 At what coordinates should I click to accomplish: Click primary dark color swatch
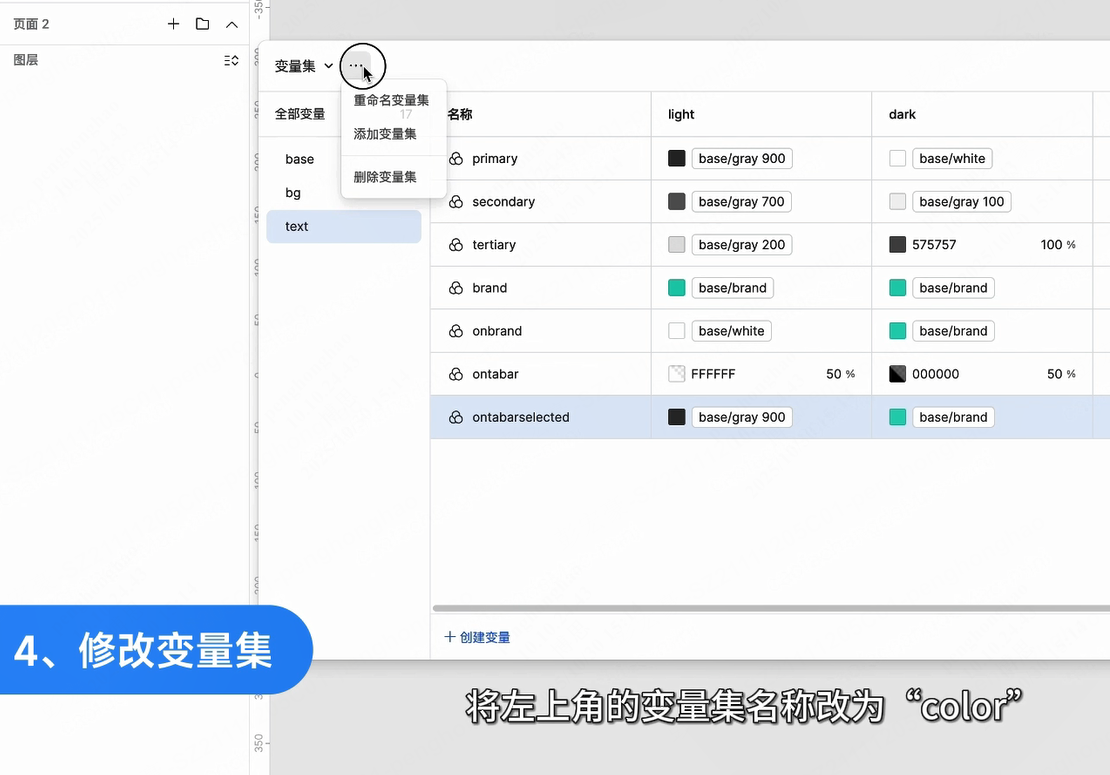click(x=898, y=159)
